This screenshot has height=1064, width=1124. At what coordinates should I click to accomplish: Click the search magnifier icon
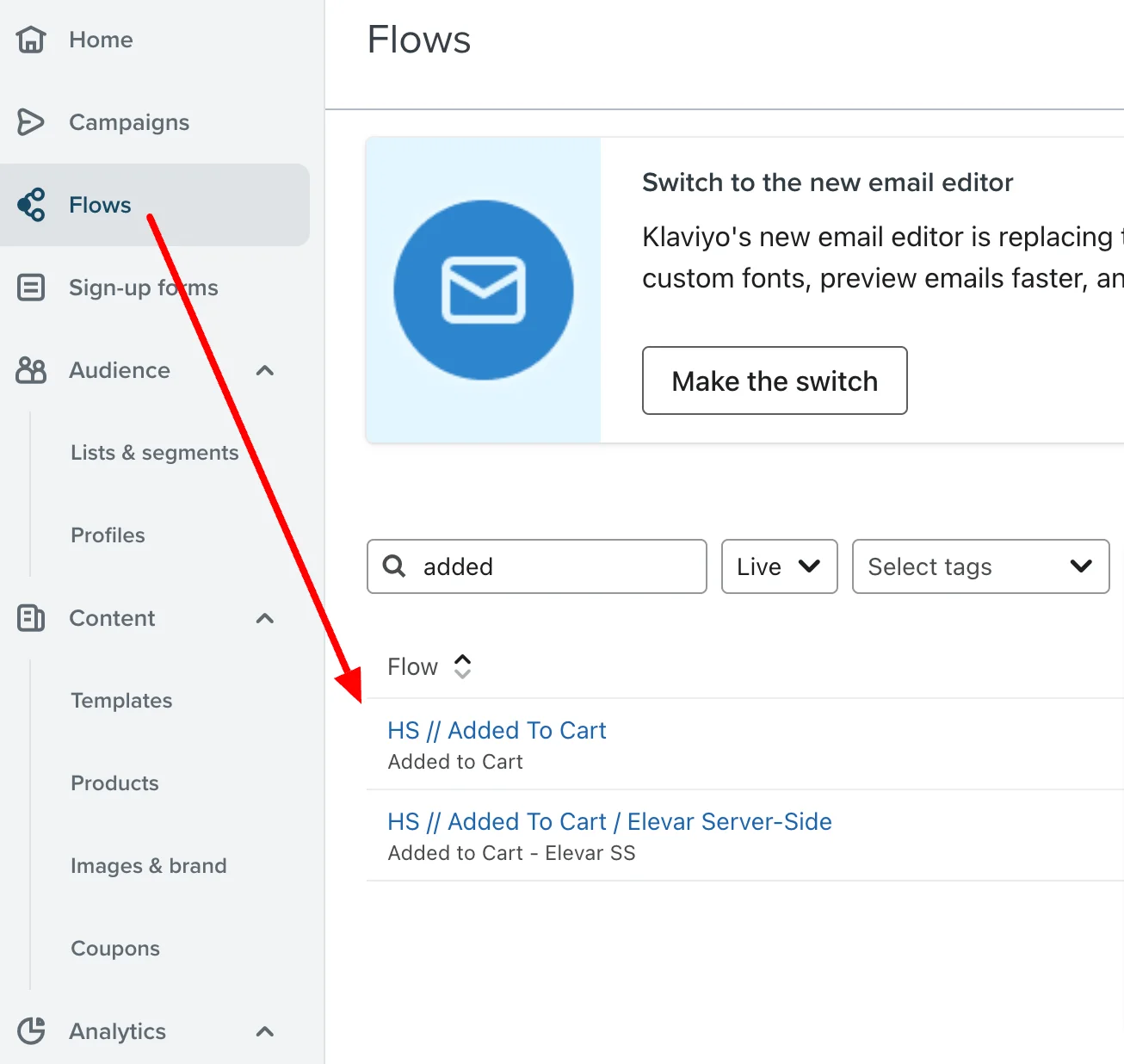coord(394,566)
